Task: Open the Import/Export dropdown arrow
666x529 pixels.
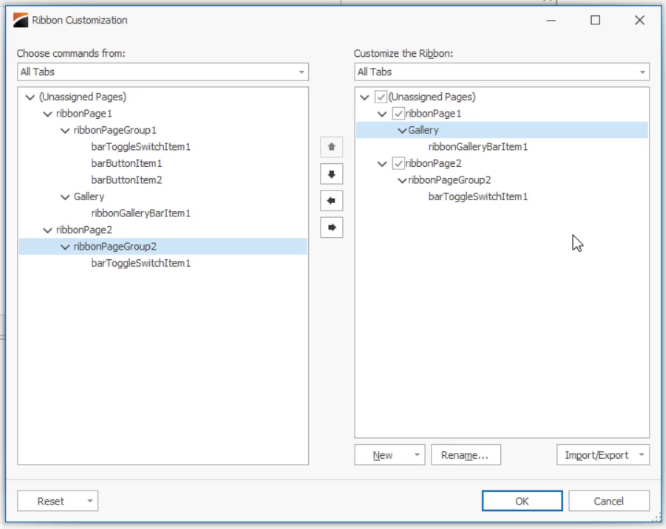Action: pos(641,455)
